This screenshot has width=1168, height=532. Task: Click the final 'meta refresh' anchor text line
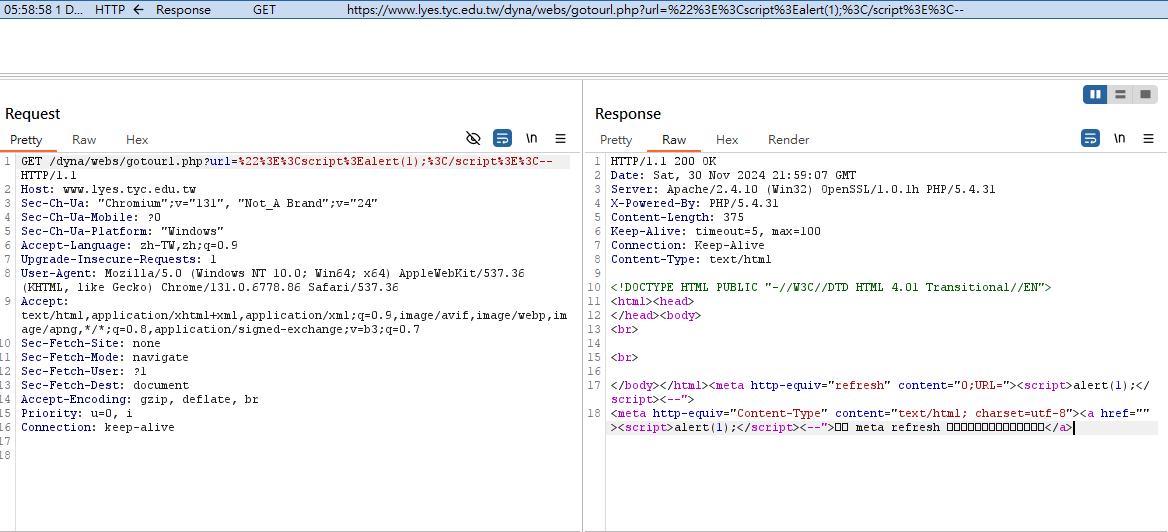[842, 428]
